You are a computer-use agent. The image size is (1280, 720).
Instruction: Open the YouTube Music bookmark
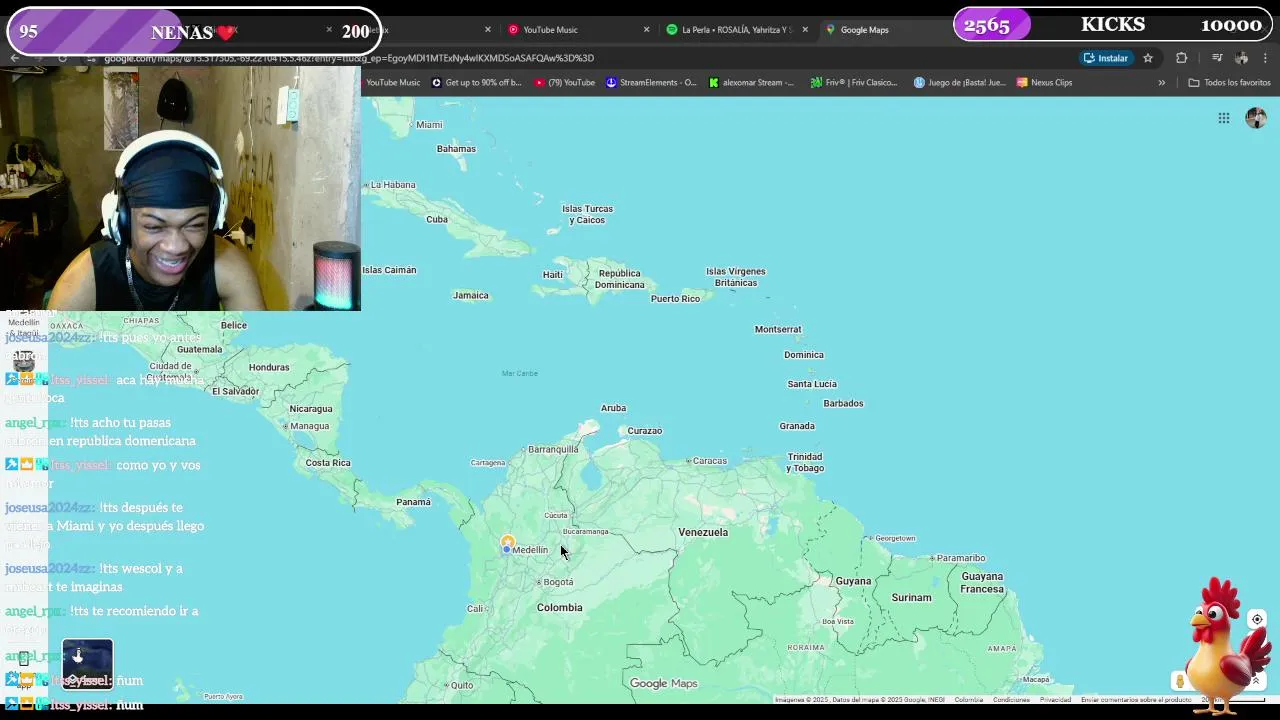point(393,83)
